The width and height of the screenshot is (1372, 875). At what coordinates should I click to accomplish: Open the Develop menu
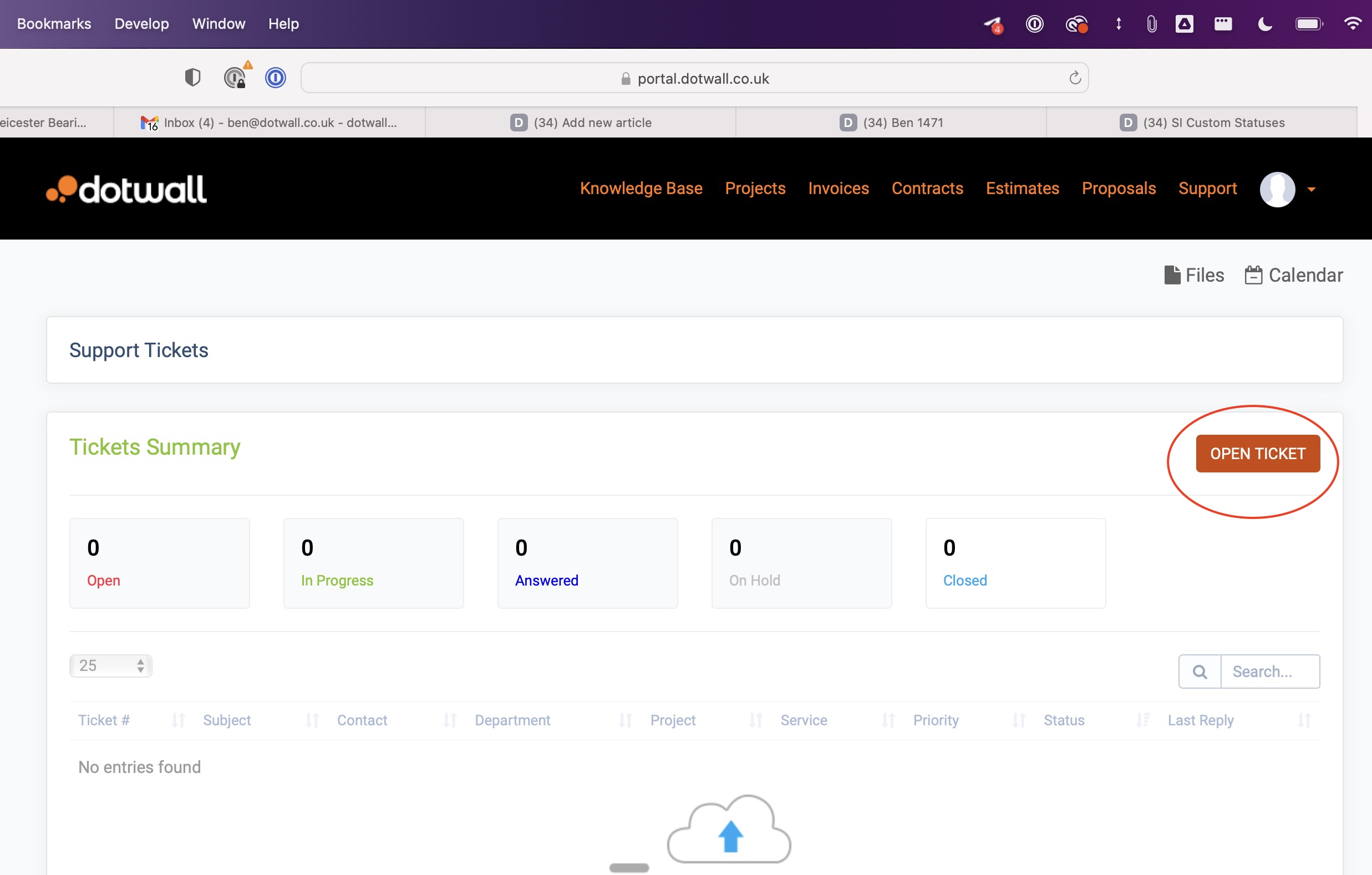point(141,23)
